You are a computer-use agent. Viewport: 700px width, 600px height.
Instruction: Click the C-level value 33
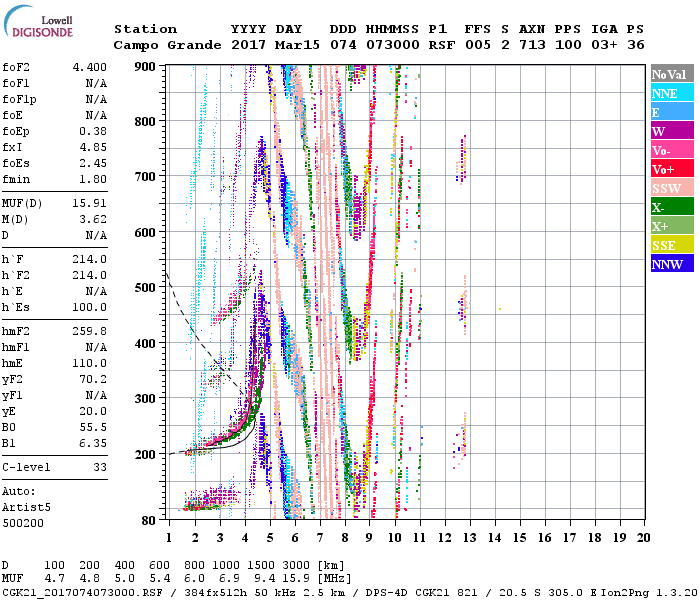100,467
